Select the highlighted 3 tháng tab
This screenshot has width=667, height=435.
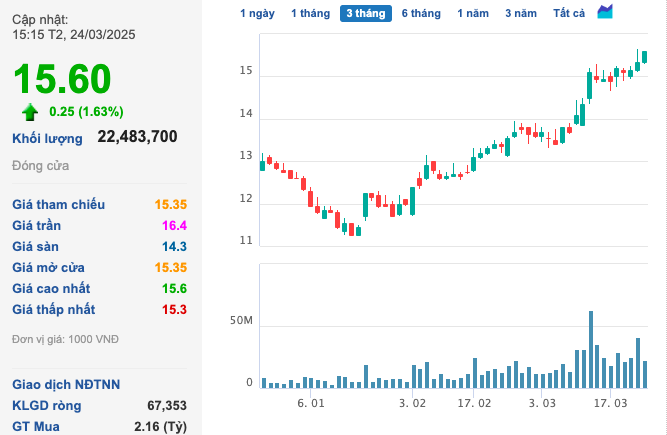tap(365, 13)
